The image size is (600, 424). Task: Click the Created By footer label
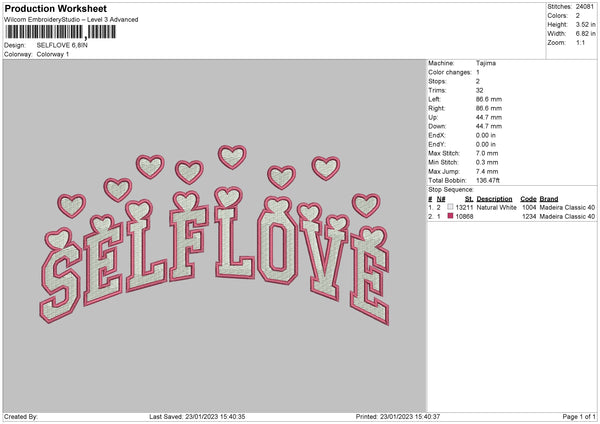pos(21,416)
